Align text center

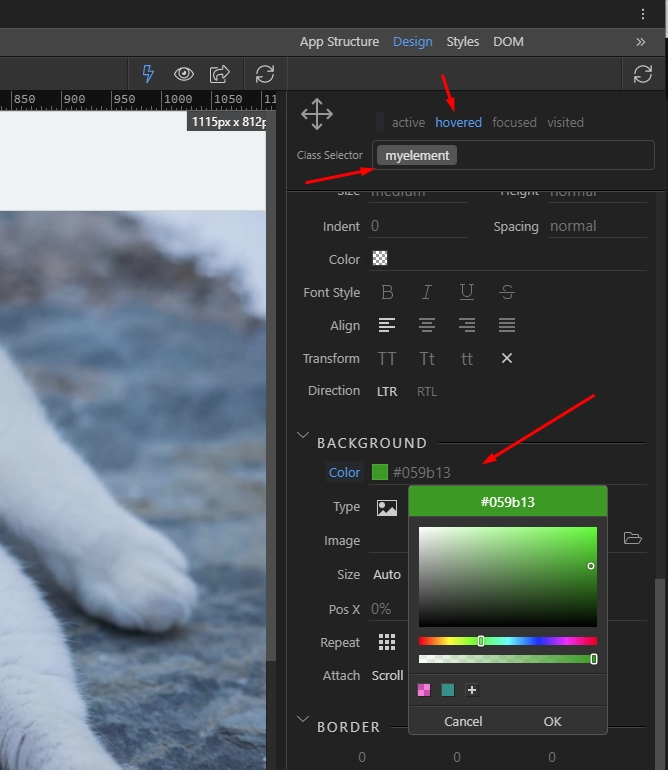click(427, 325)
